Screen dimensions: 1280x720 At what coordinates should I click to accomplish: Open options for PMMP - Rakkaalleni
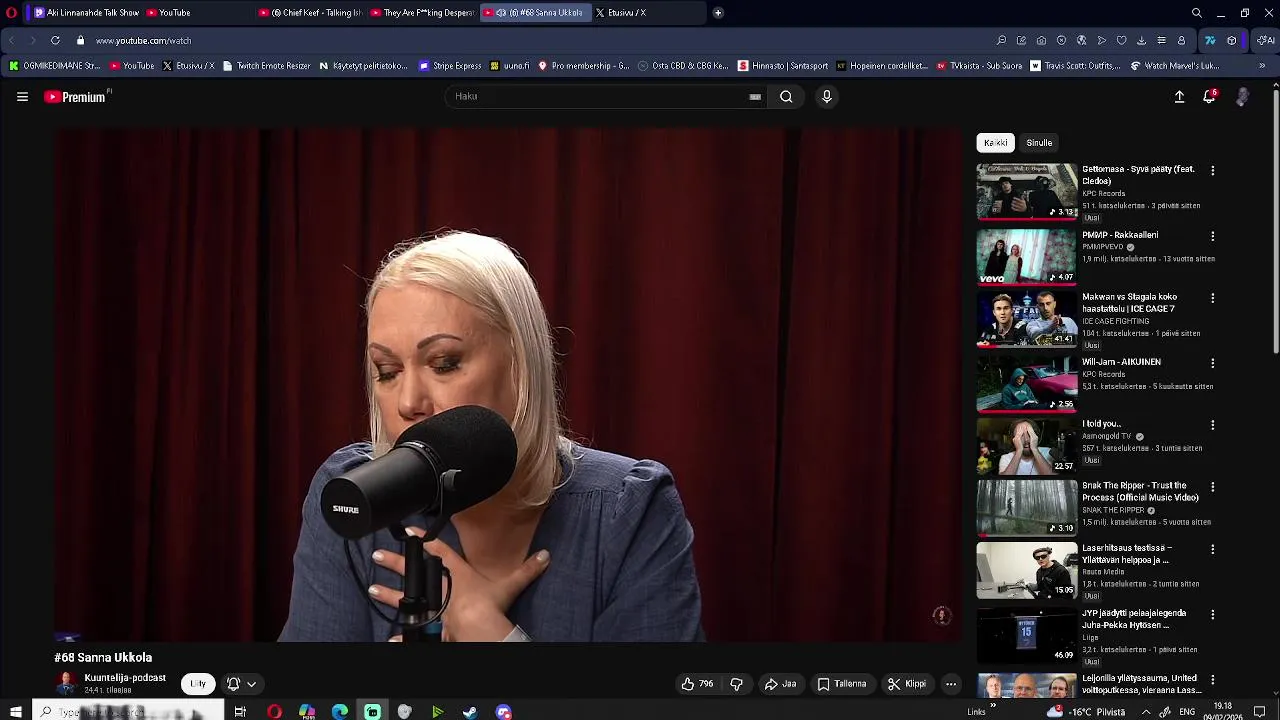coord(1212,237)
